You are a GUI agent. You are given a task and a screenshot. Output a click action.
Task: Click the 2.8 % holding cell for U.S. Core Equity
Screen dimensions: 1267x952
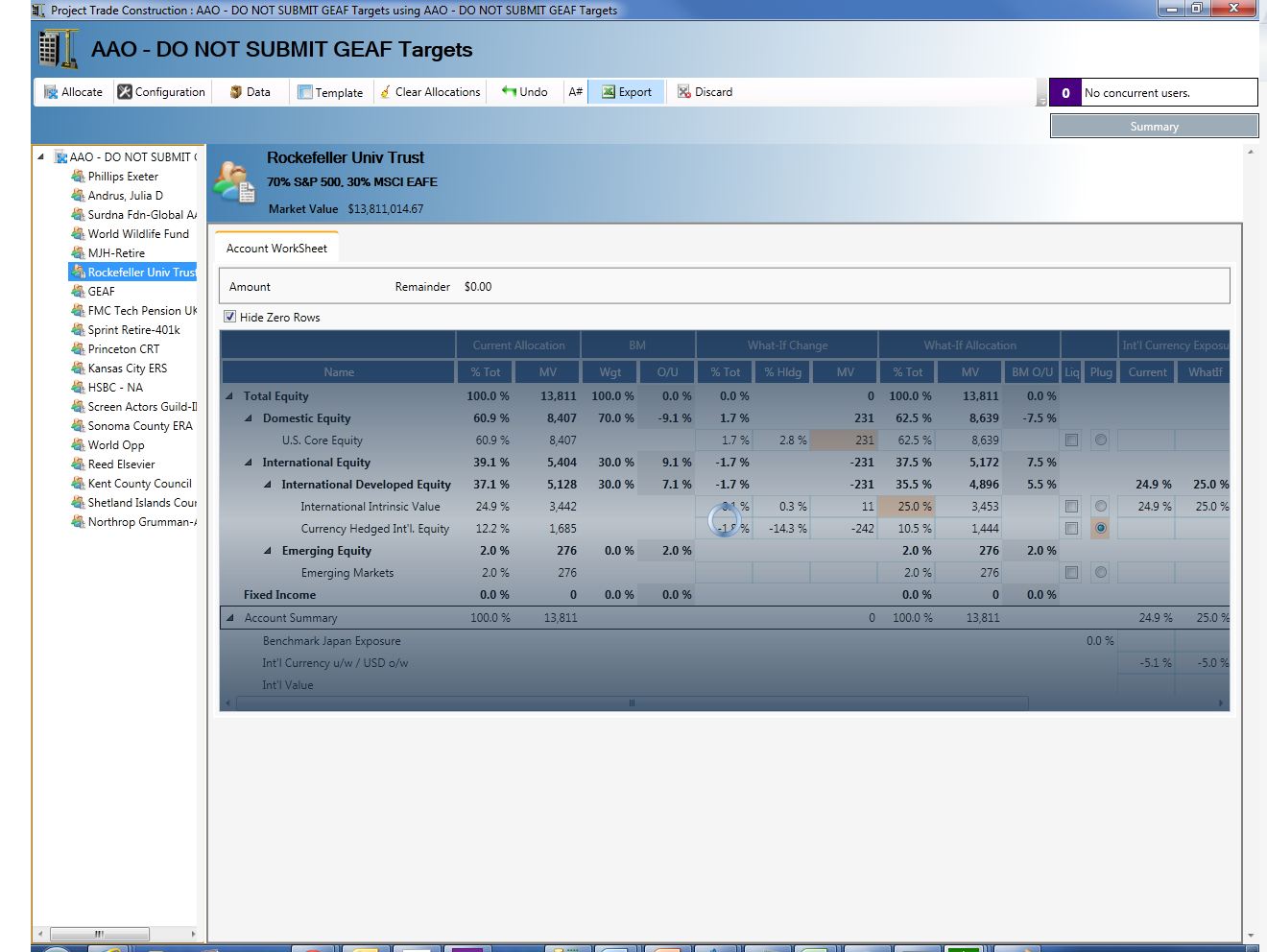click(x=781, y=440)
